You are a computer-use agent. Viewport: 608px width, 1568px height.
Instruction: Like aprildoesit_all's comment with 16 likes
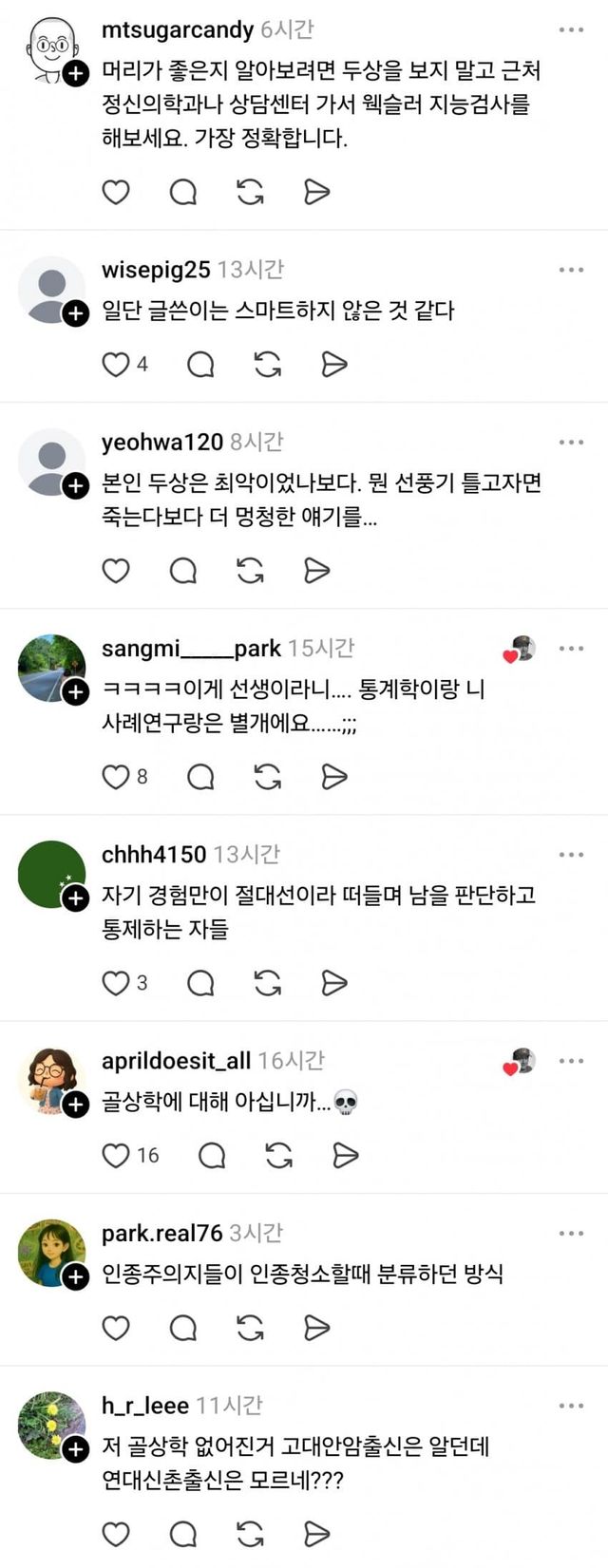click(x=116, y=1155)
